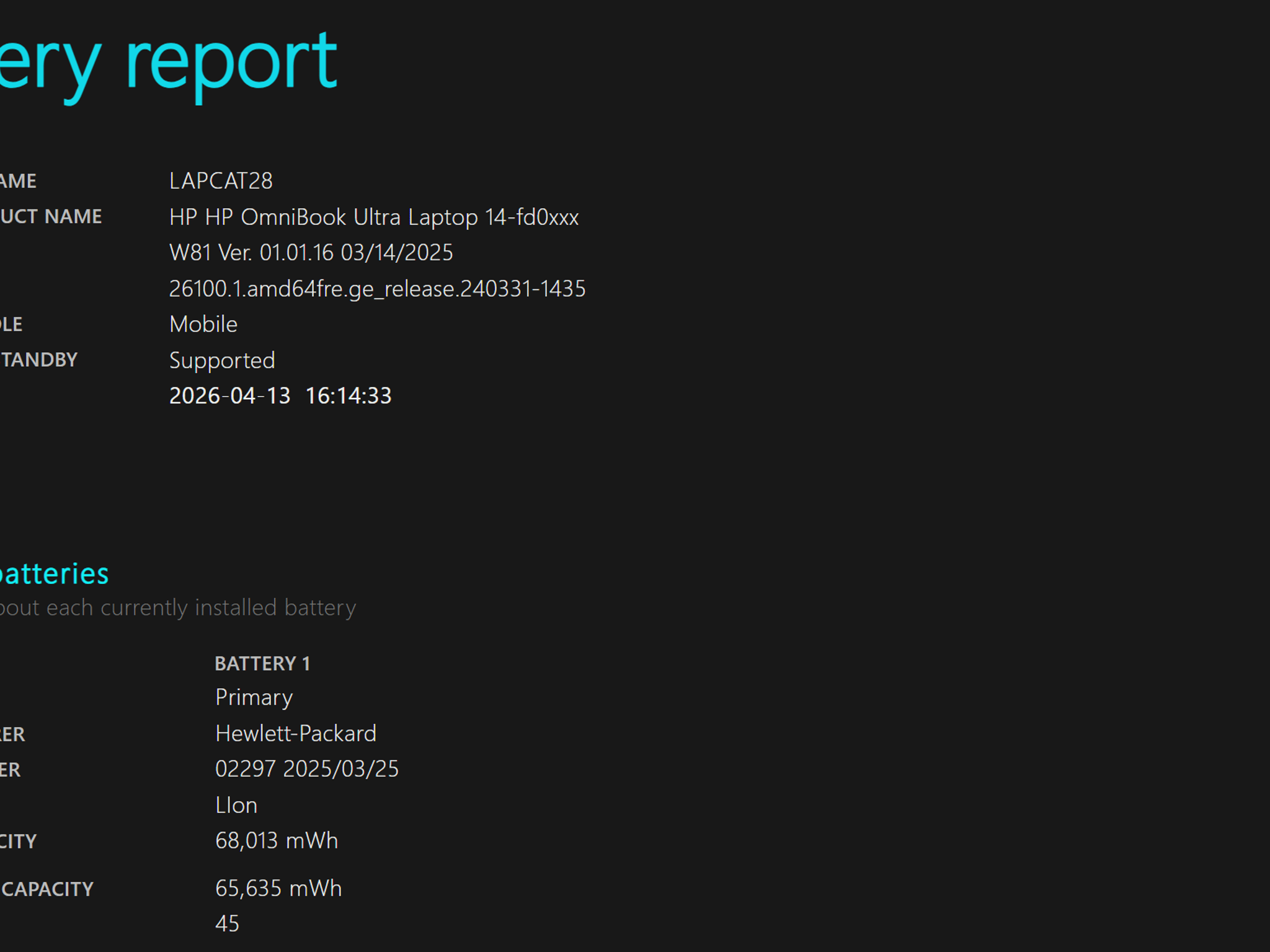This screenshot has width=1270, height=952.
Task: Click the OS build 26100.1.amd64fre string
Action: point(377,289)
